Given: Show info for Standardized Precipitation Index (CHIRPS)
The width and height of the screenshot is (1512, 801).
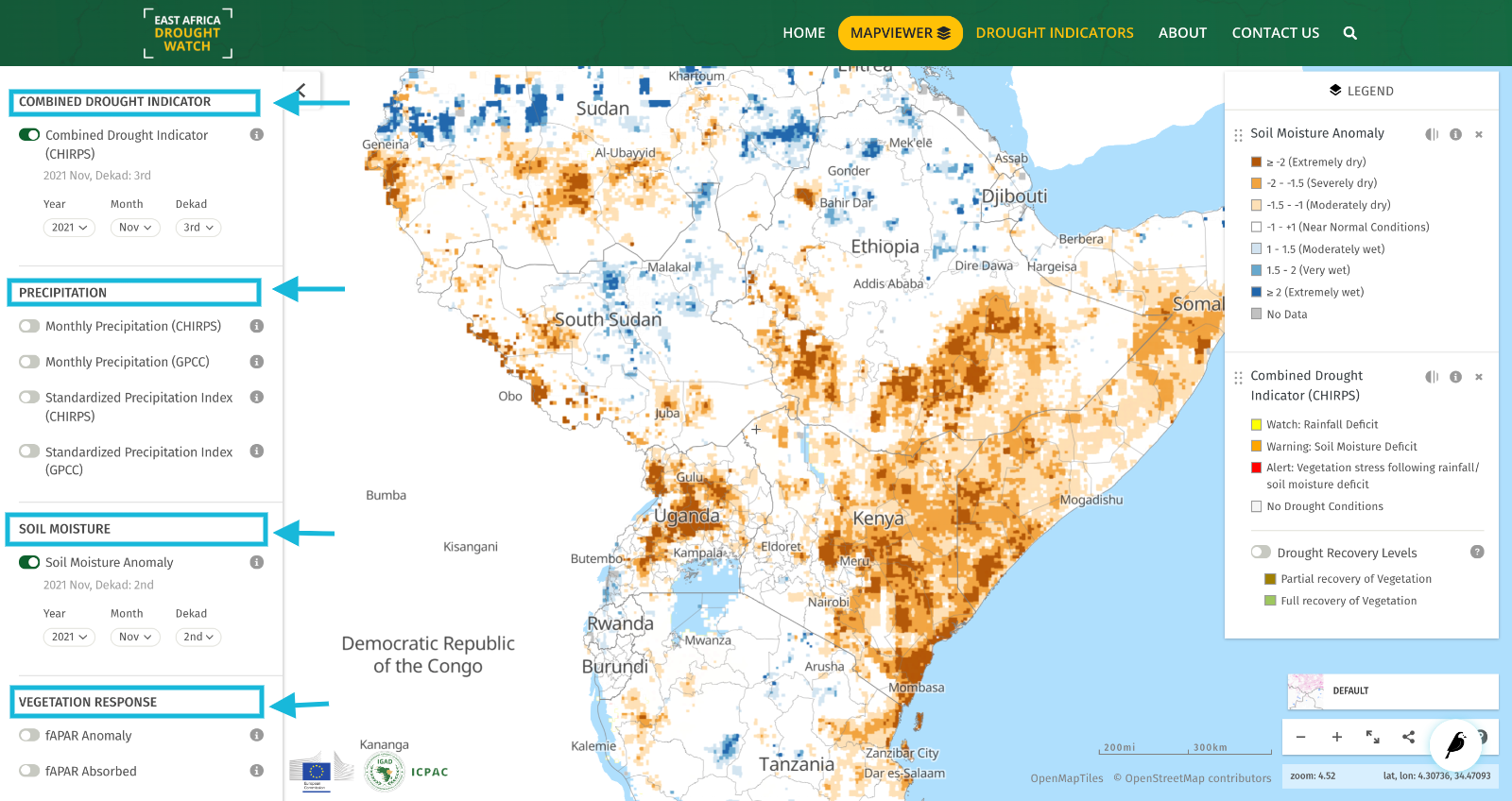Looking at the screenshot, I should 256,398.
